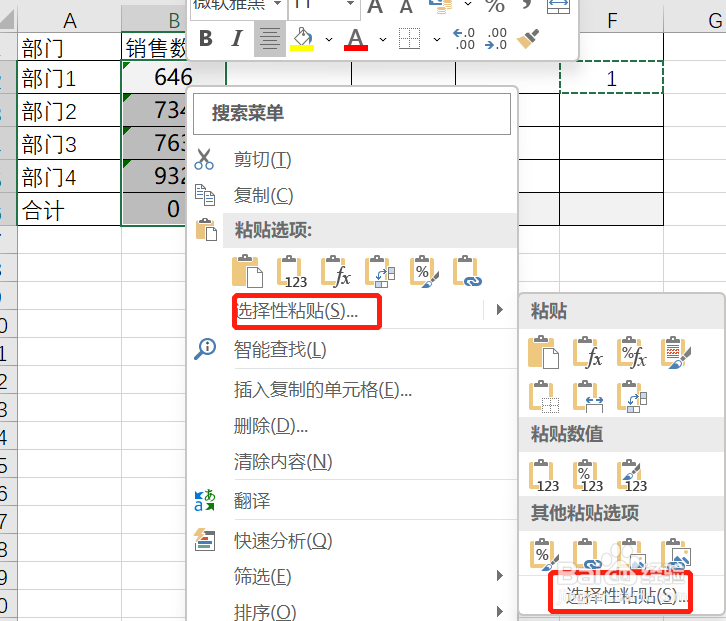The image size is (726, 621).
Task: Click Values & Source Formatting icon under 粘贴数值
Action: 632,475
